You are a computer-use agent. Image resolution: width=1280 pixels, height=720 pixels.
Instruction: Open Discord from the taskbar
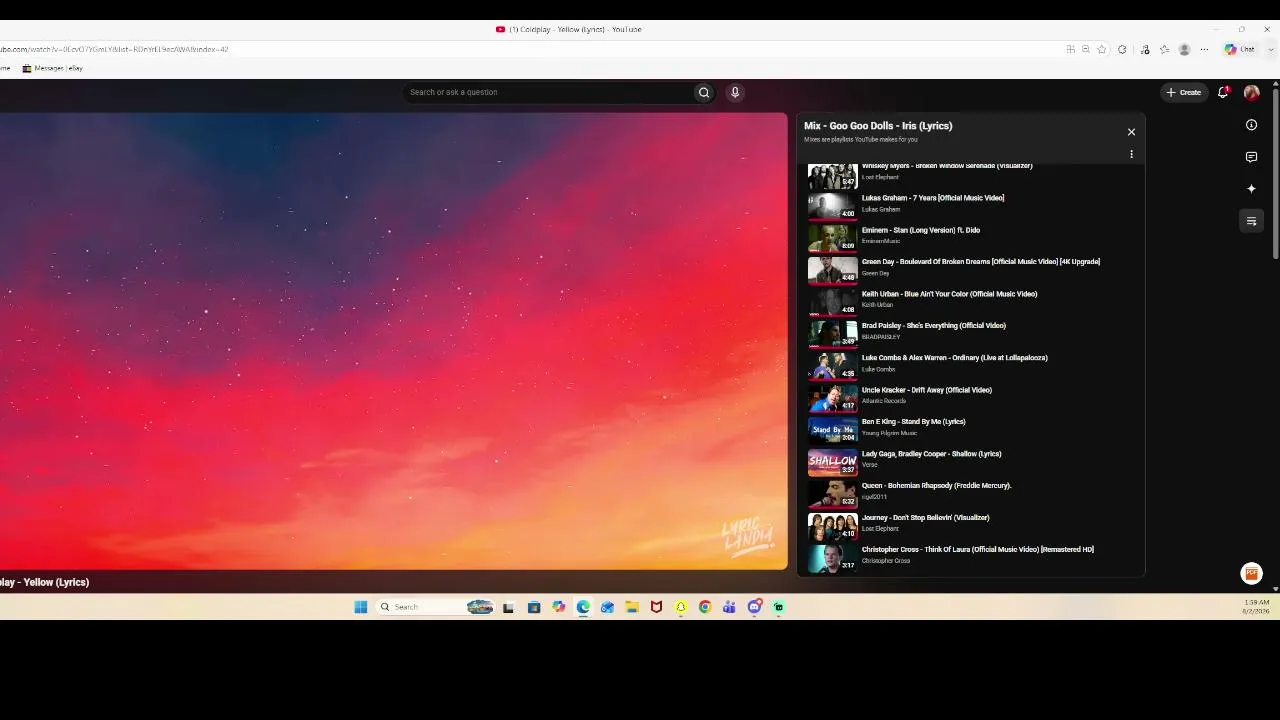point(755,606)
